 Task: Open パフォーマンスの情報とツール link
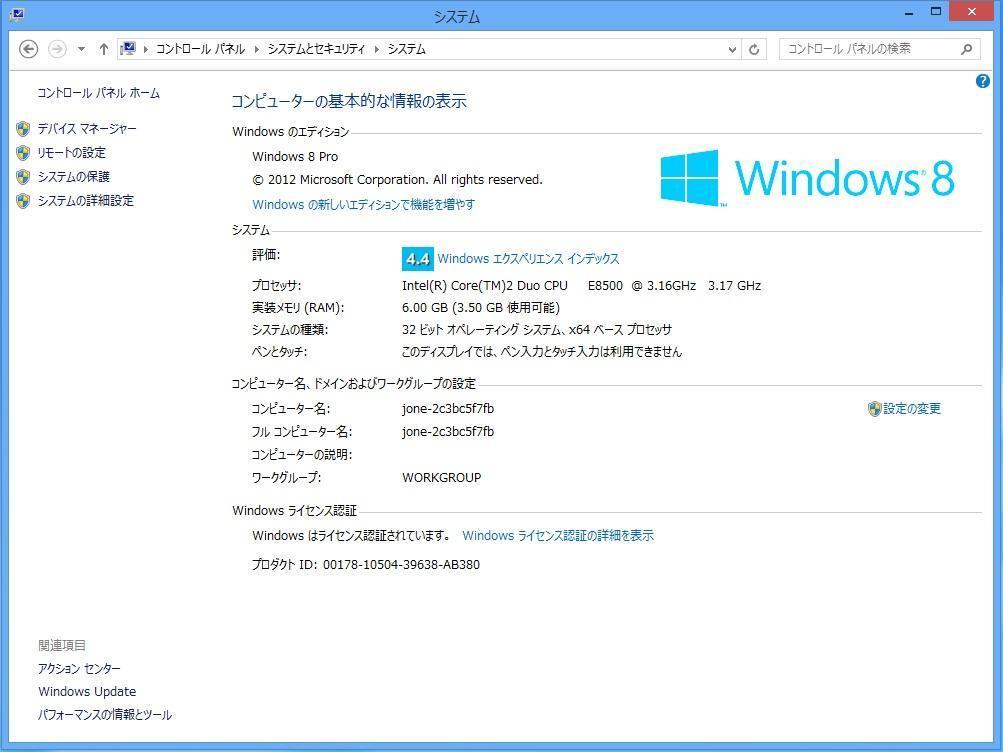point(105,715)
